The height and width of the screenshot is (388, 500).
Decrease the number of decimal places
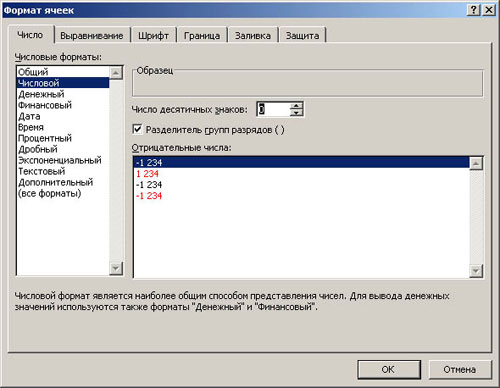(x=296, y=113)
